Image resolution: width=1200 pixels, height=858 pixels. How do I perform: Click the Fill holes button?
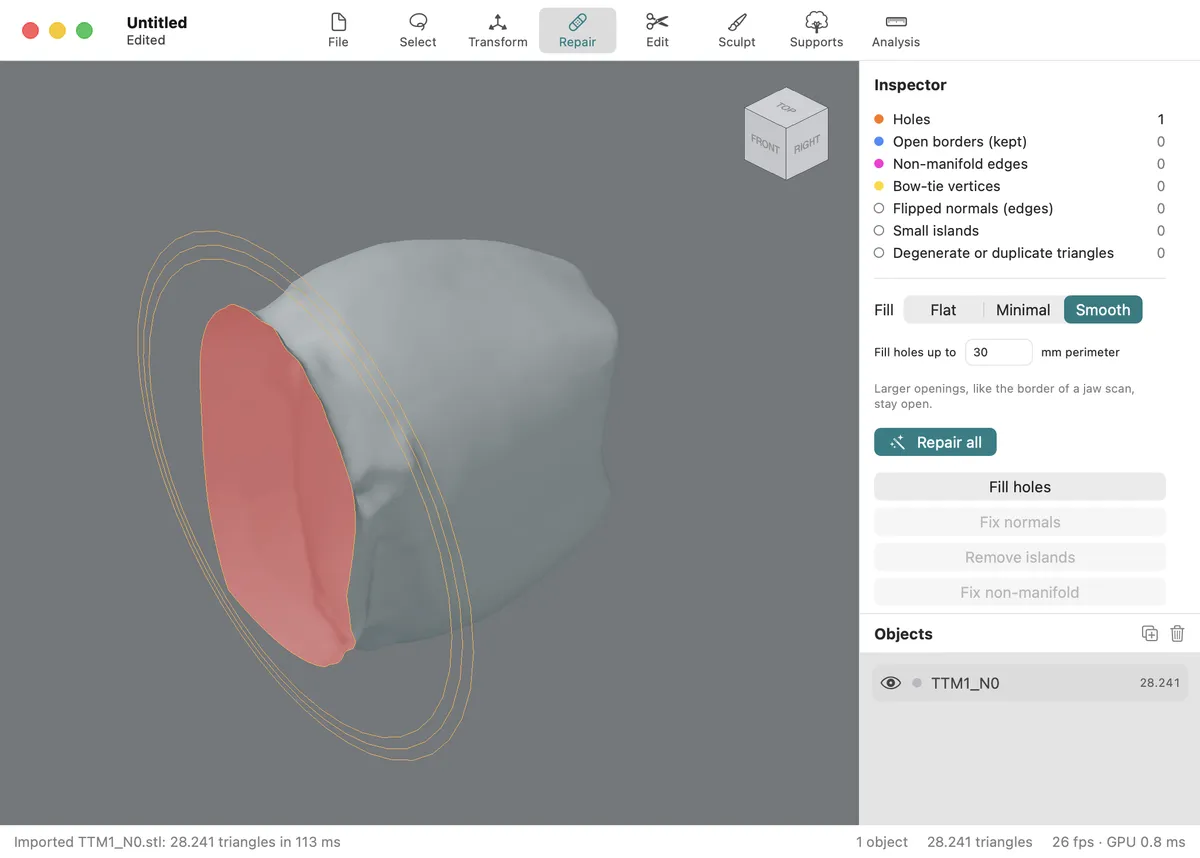coord(1020,487)
